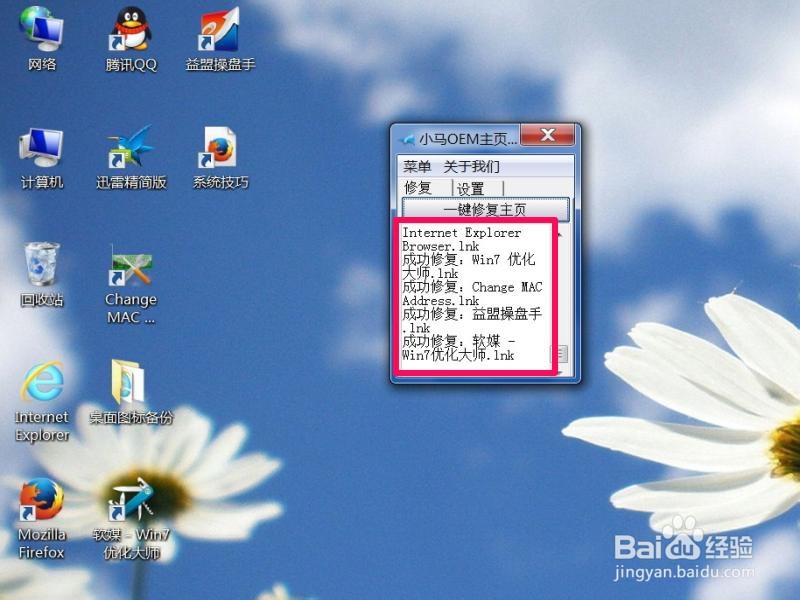Click log line 成功修复: Change MAC

click(472, 287)
